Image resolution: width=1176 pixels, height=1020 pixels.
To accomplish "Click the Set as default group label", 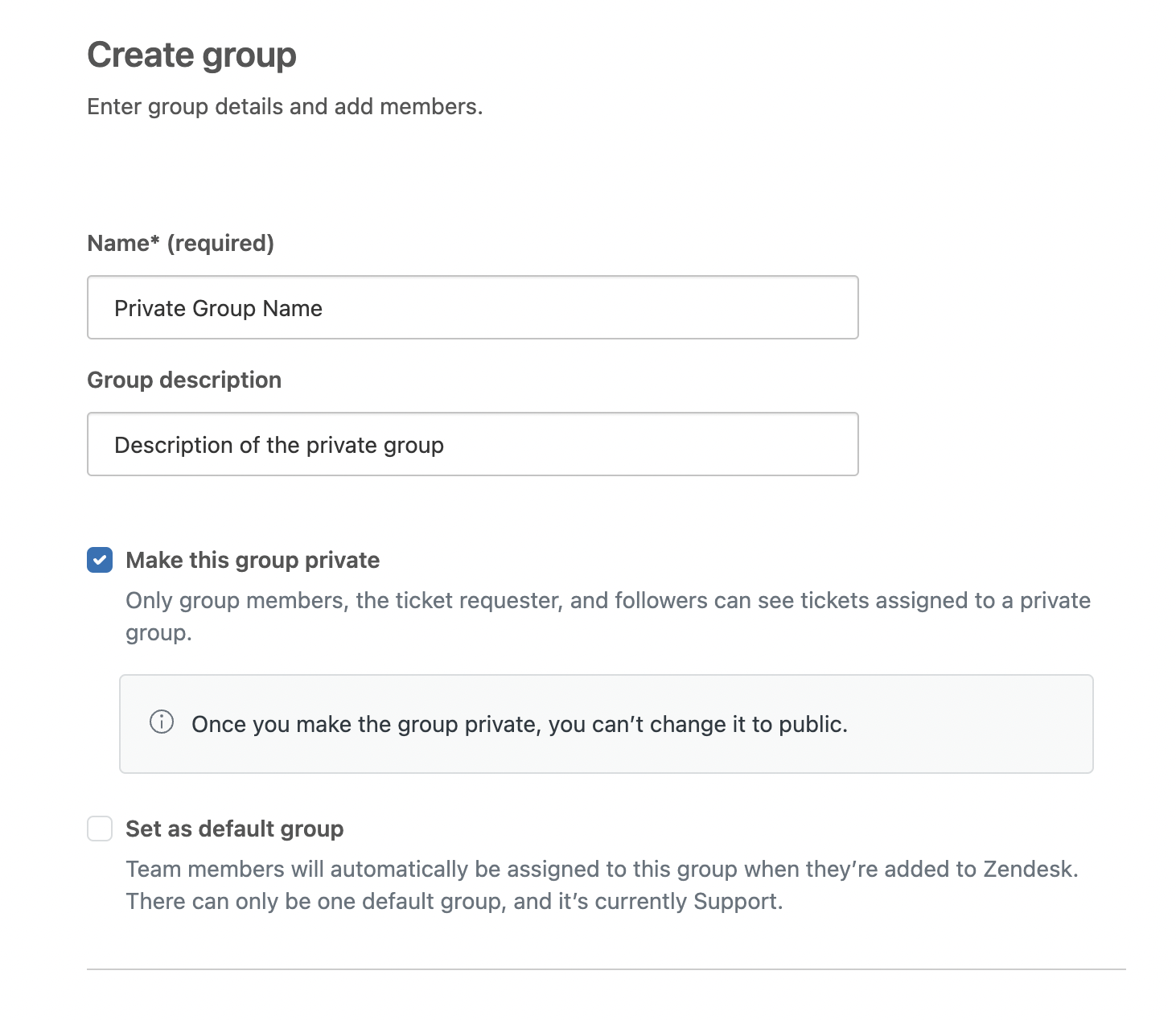I will pyautogui.click(x=234, y=829).
